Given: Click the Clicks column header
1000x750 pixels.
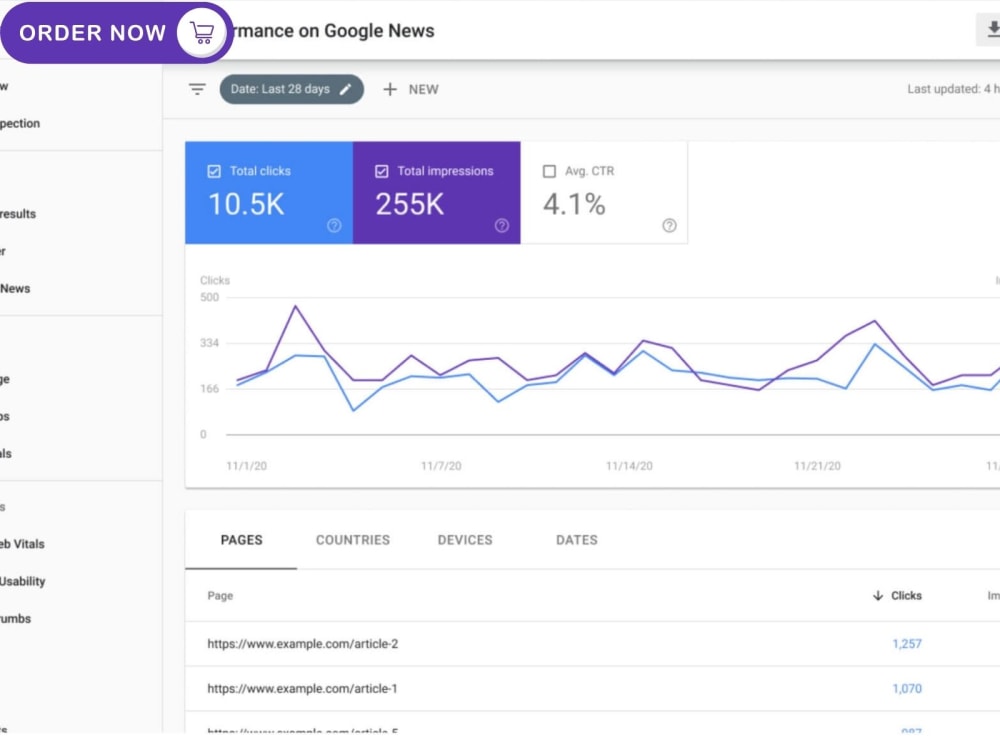Looking at the screenshot, I should click(x=906, y=596).
